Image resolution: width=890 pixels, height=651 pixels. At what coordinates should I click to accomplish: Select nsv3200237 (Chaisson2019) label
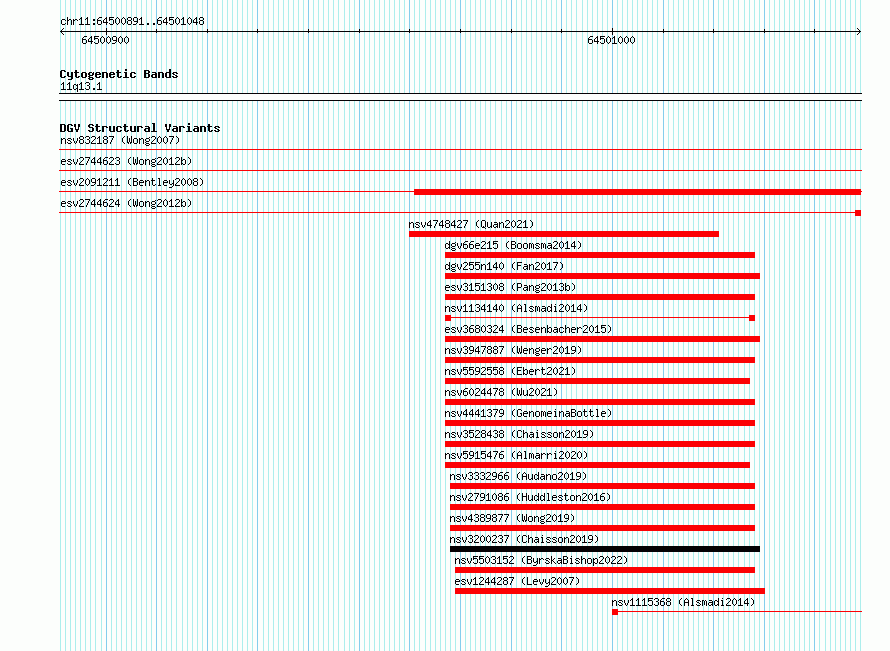pyautogui.click(x=524, y=539)
